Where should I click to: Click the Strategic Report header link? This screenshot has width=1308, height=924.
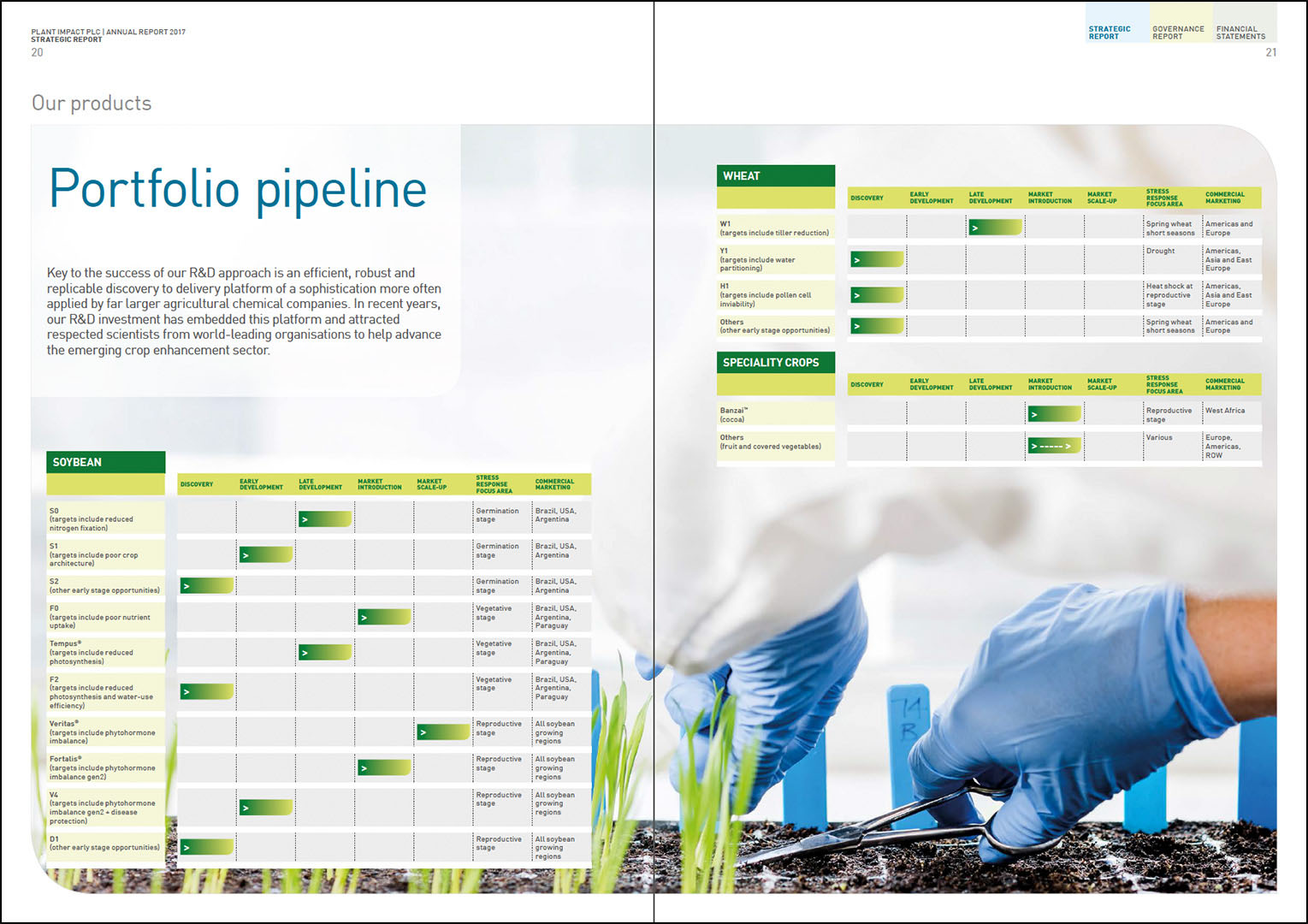coord(1110,32)
